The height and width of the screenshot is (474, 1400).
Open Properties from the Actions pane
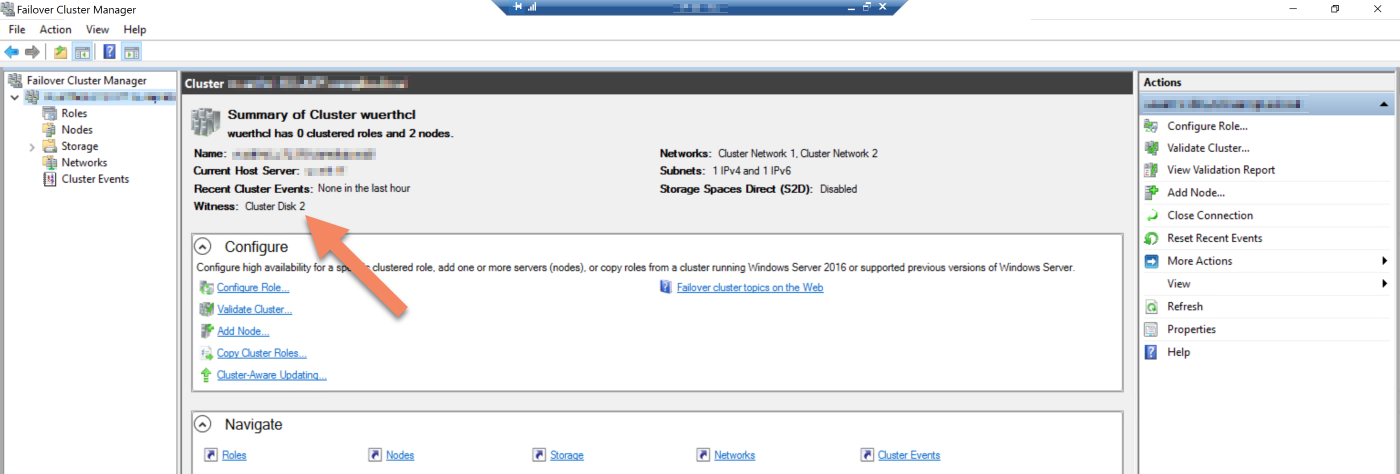pyautogui.click(x=1191, y=329)
